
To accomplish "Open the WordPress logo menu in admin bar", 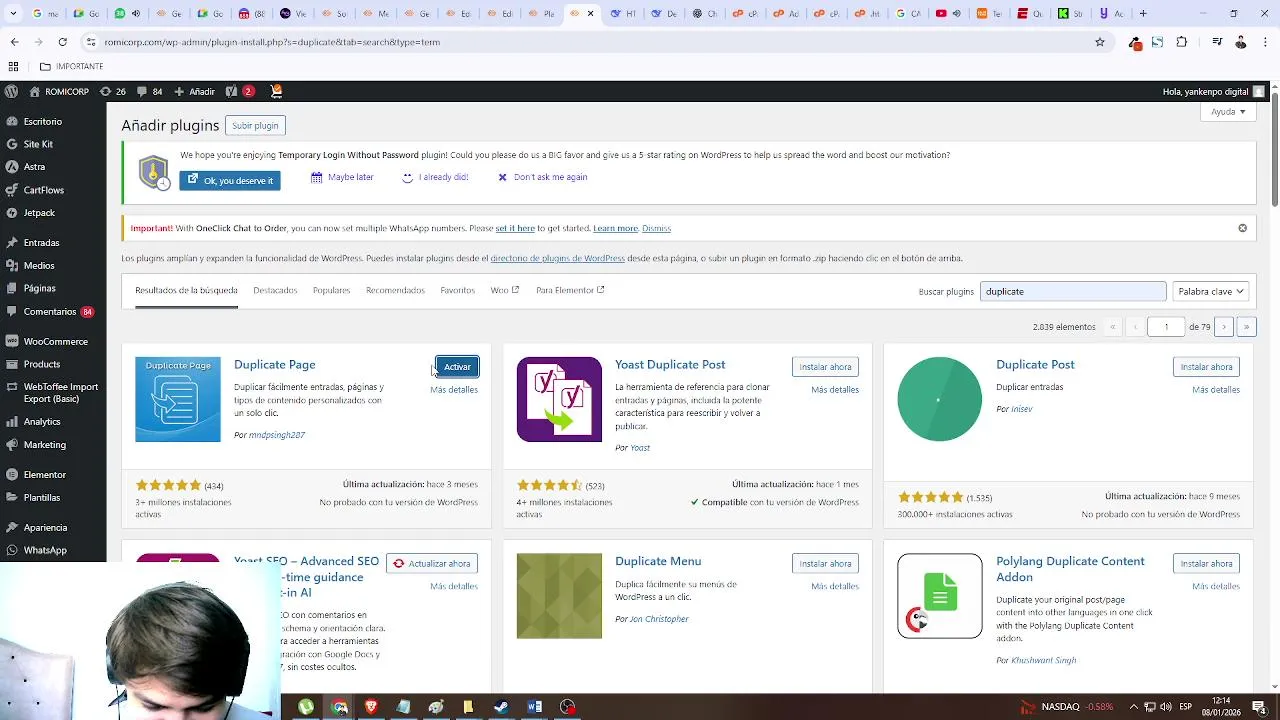I will [x=11, y=91].
